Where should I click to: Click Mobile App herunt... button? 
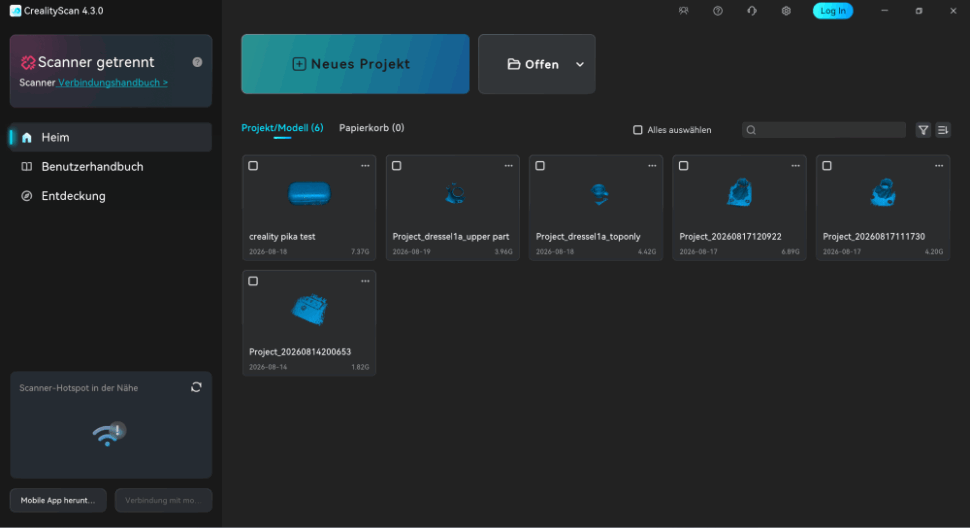(x=58, y=500)
